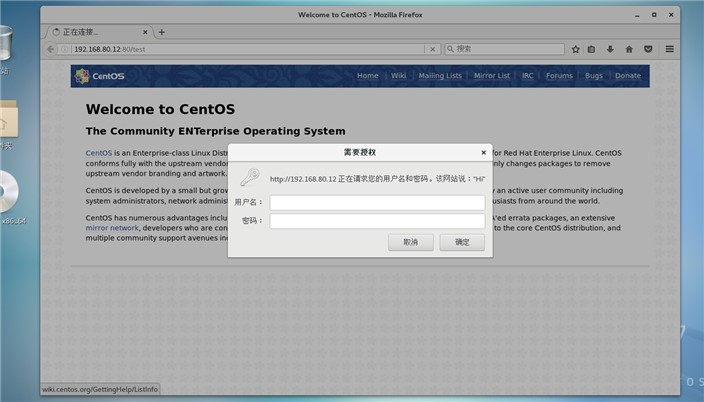
Task: Click the Community ENTerprise Operating System subtitle
Action: [216, 131]
